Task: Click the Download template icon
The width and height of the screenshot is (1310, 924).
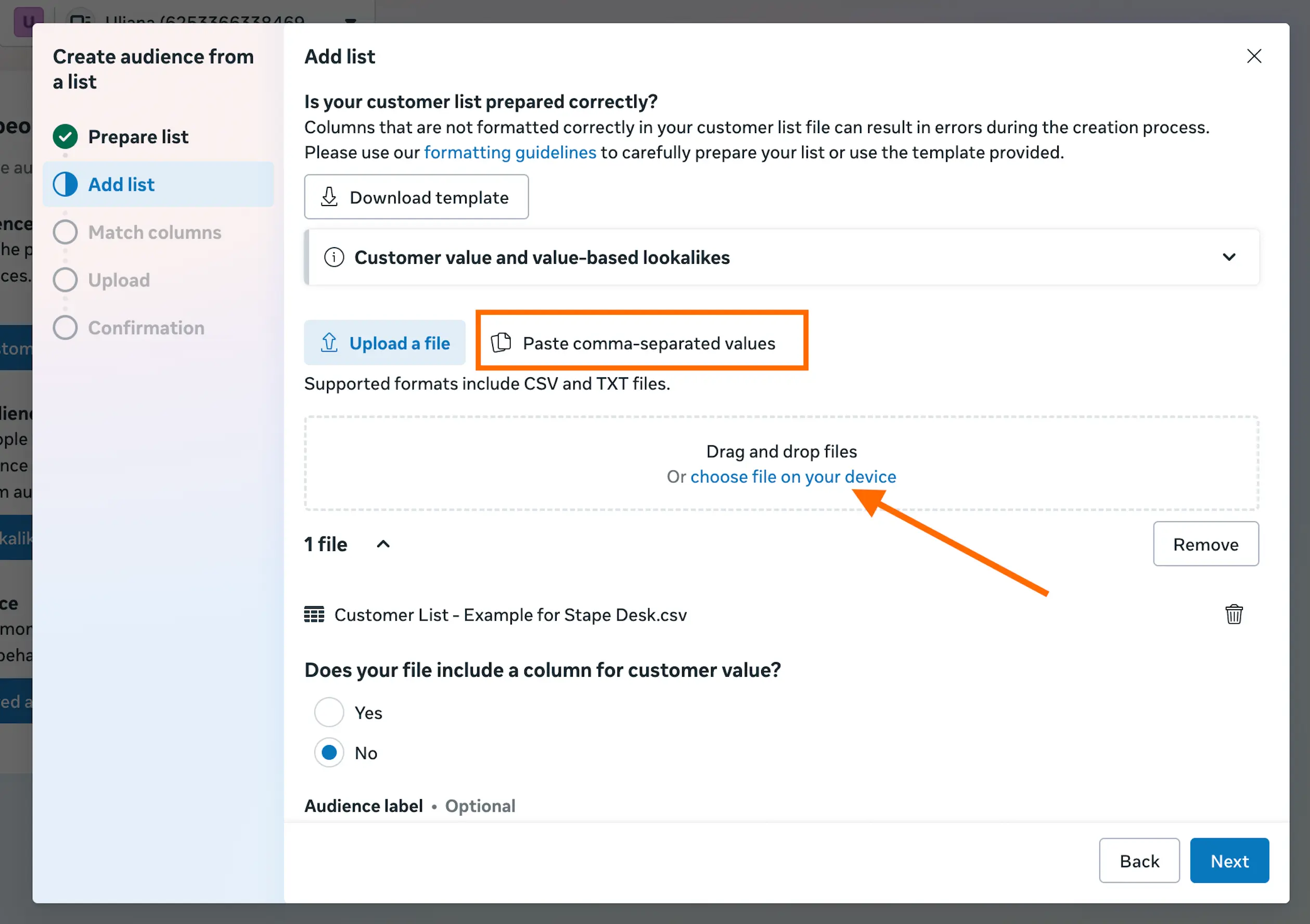Action: (x=329, y=197)
